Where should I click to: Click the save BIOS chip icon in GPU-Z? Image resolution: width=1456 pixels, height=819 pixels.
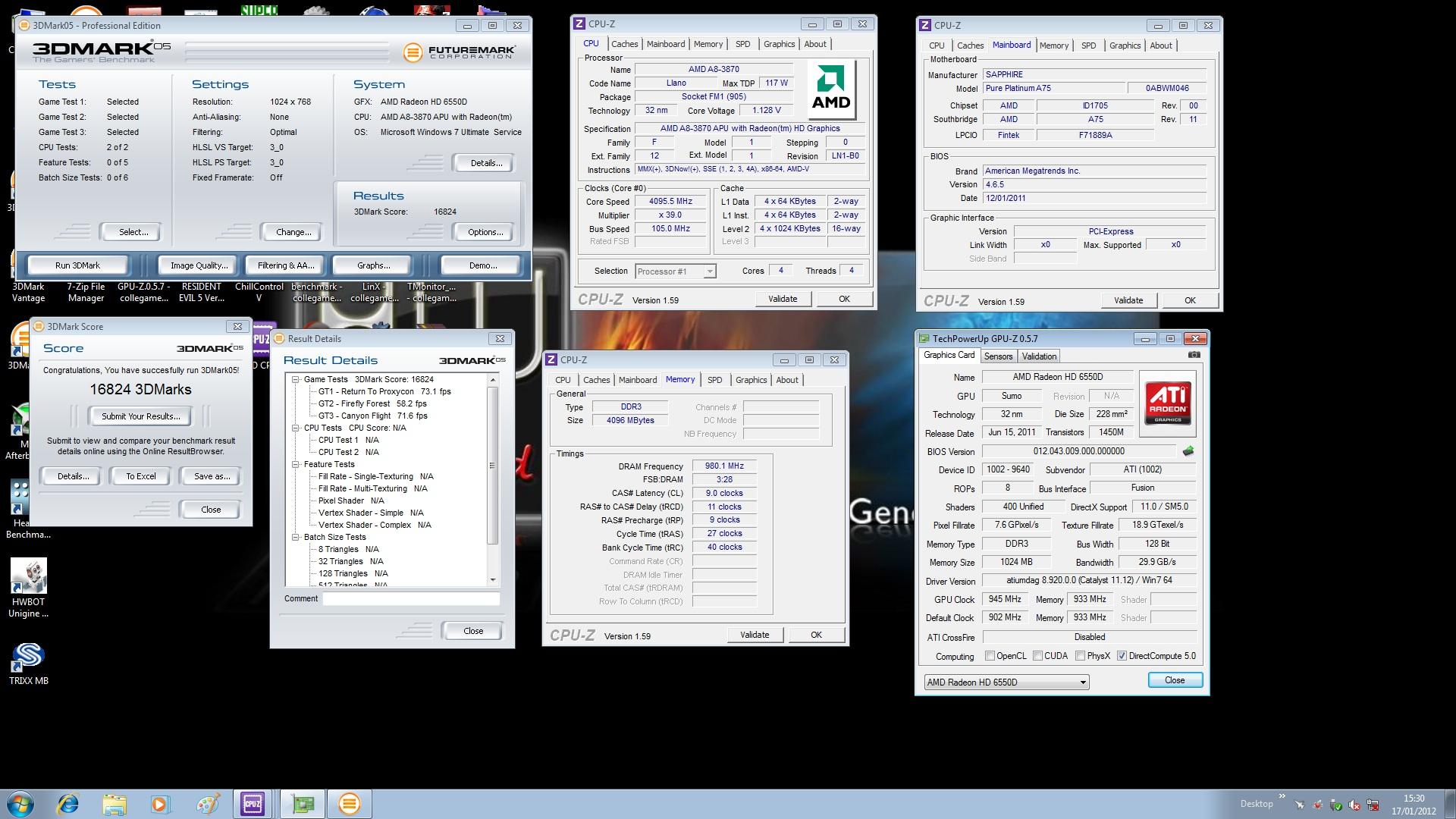tap(1188, 451)
